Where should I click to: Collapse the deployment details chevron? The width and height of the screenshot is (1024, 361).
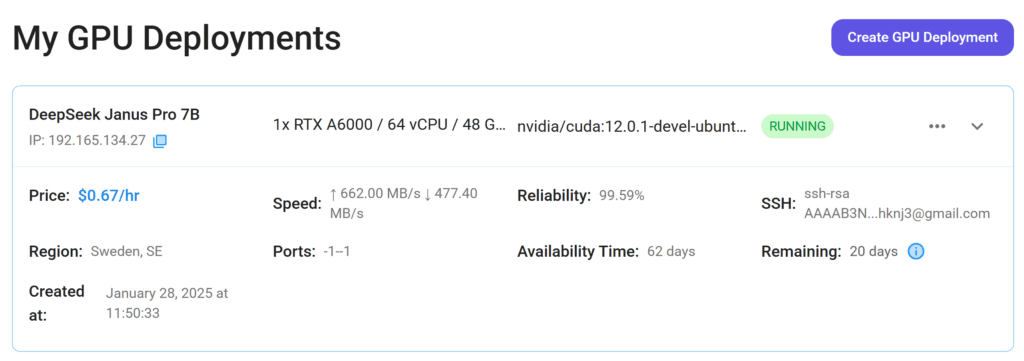(x=977, y=127)
